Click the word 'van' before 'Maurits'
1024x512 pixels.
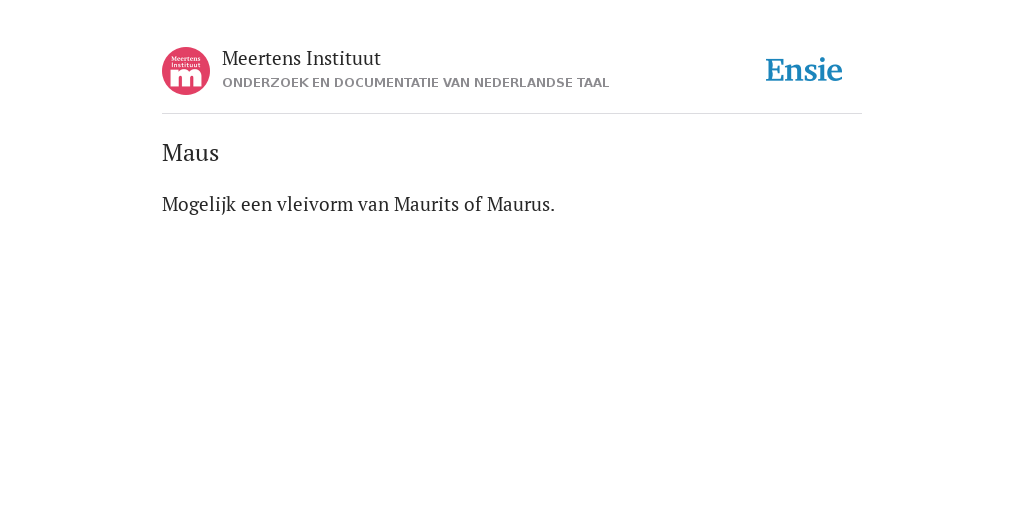point(374,205)
